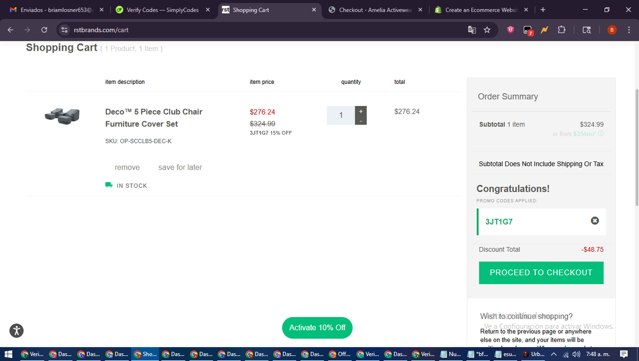Click the page vertical scrollbar
The width and height of the screenshot is (639, 361).
tap(636, 147)
